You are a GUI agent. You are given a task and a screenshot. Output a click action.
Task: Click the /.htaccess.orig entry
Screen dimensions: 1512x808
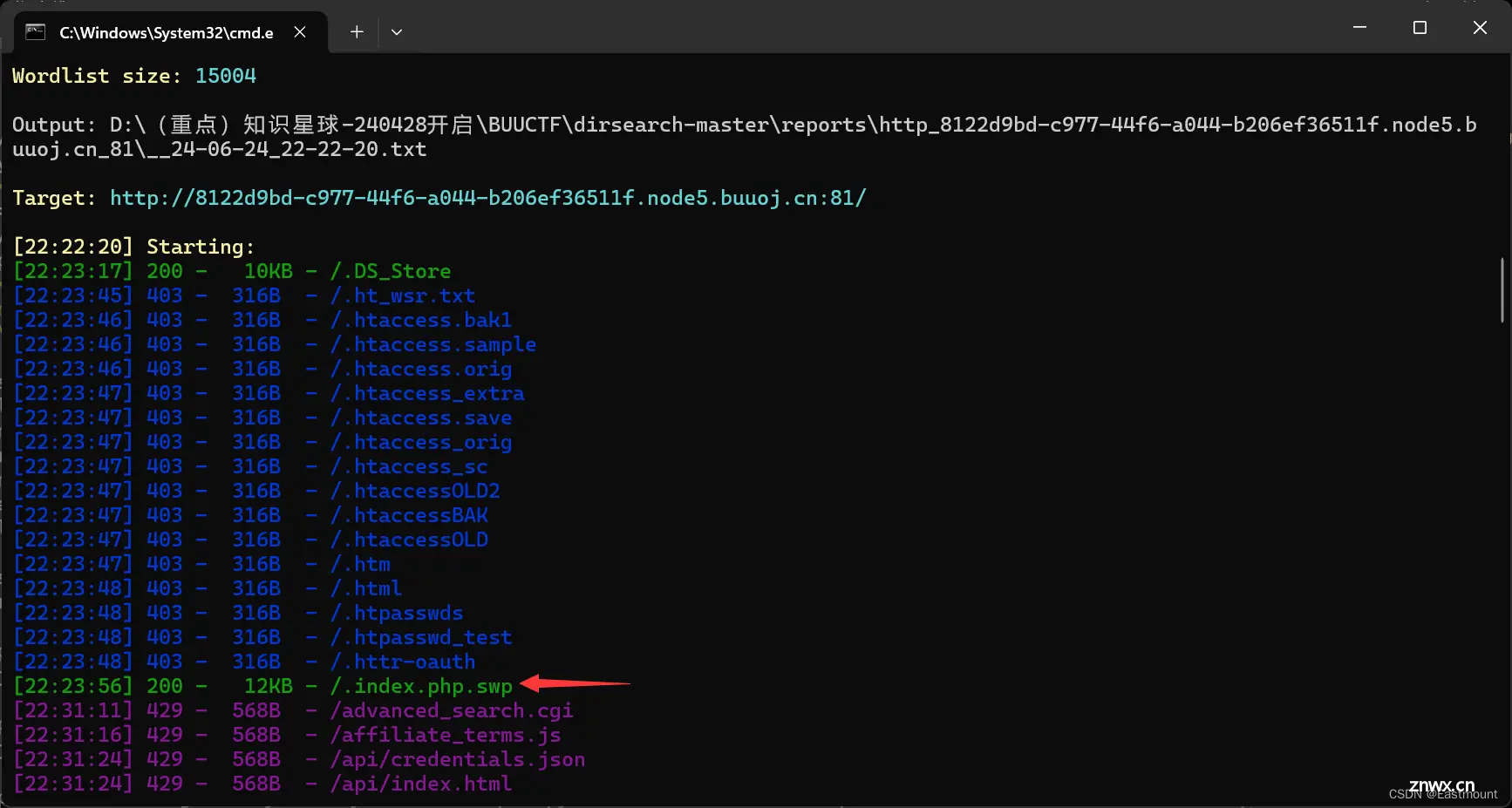tap(421, 369)
